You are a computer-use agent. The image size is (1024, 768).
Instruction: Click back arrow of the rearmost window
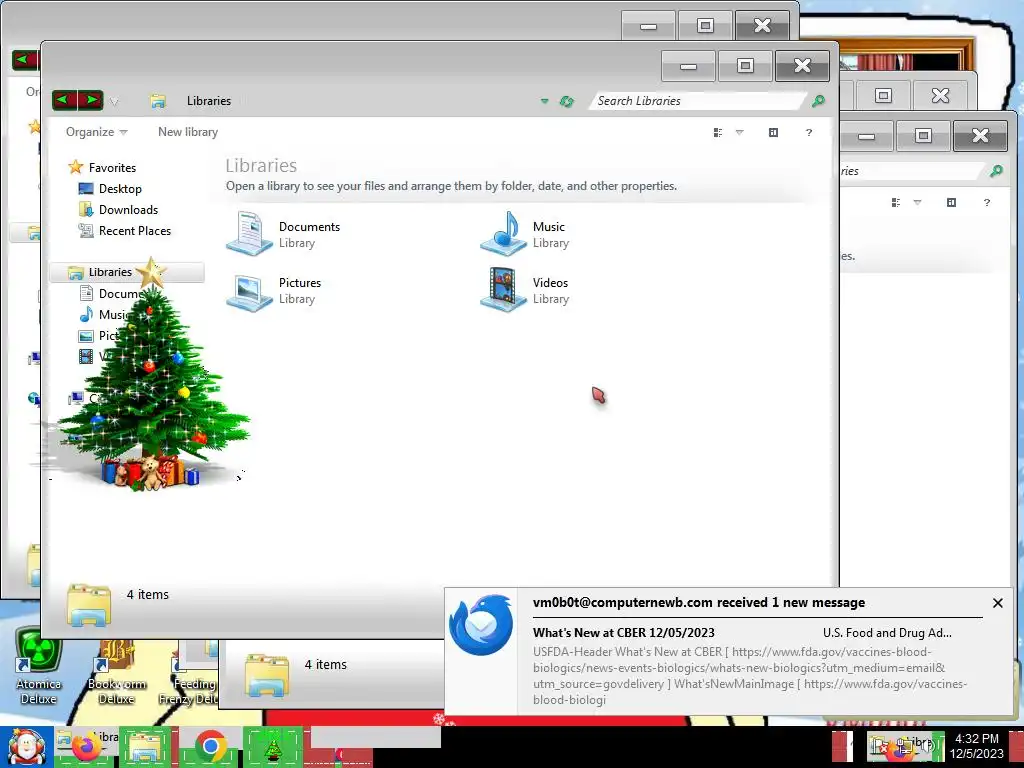tap(24, 60)
